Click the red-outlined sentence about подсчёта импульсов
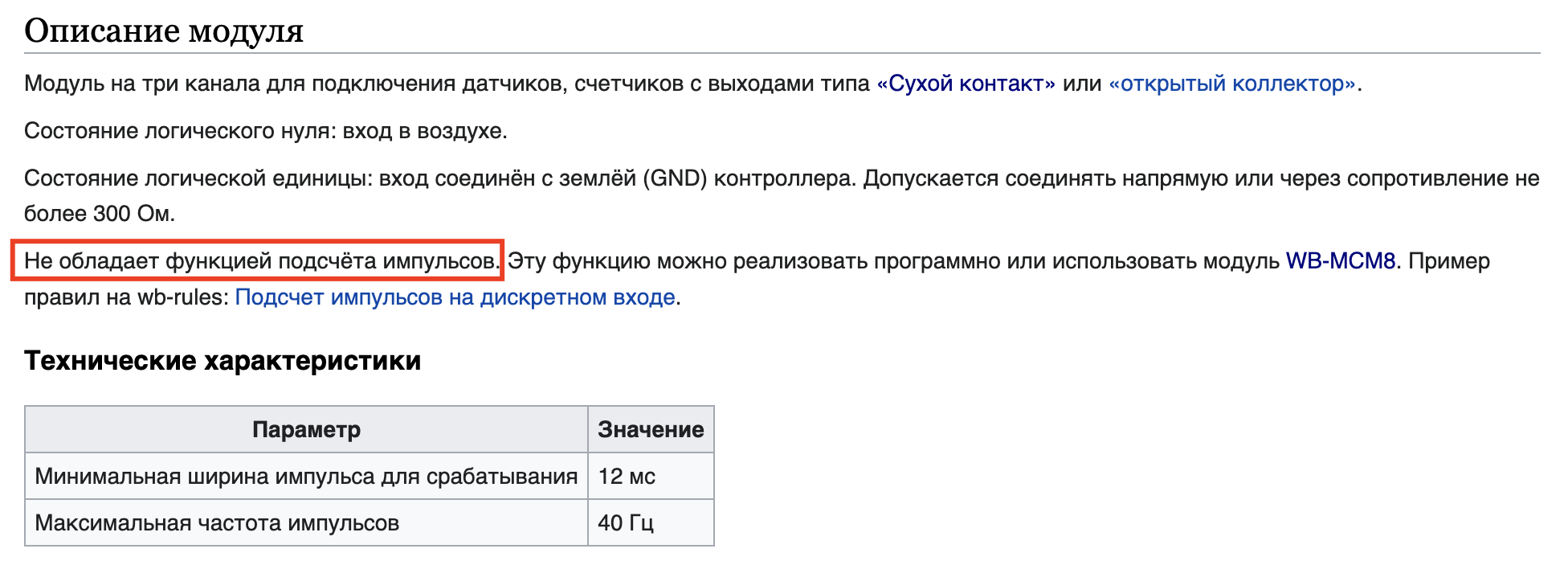Screen dimensions: 1568x561 tap(260, 261)
